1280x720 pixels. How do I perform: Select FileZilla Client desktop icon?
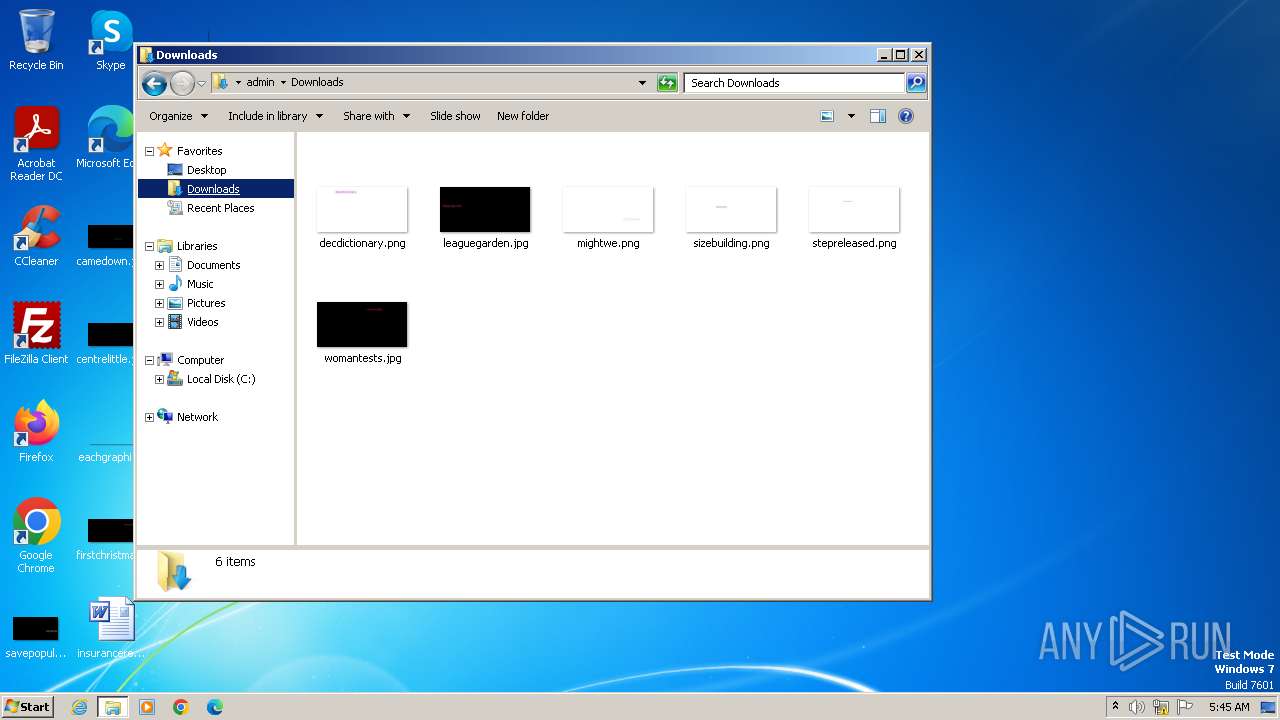coord(36,333)
